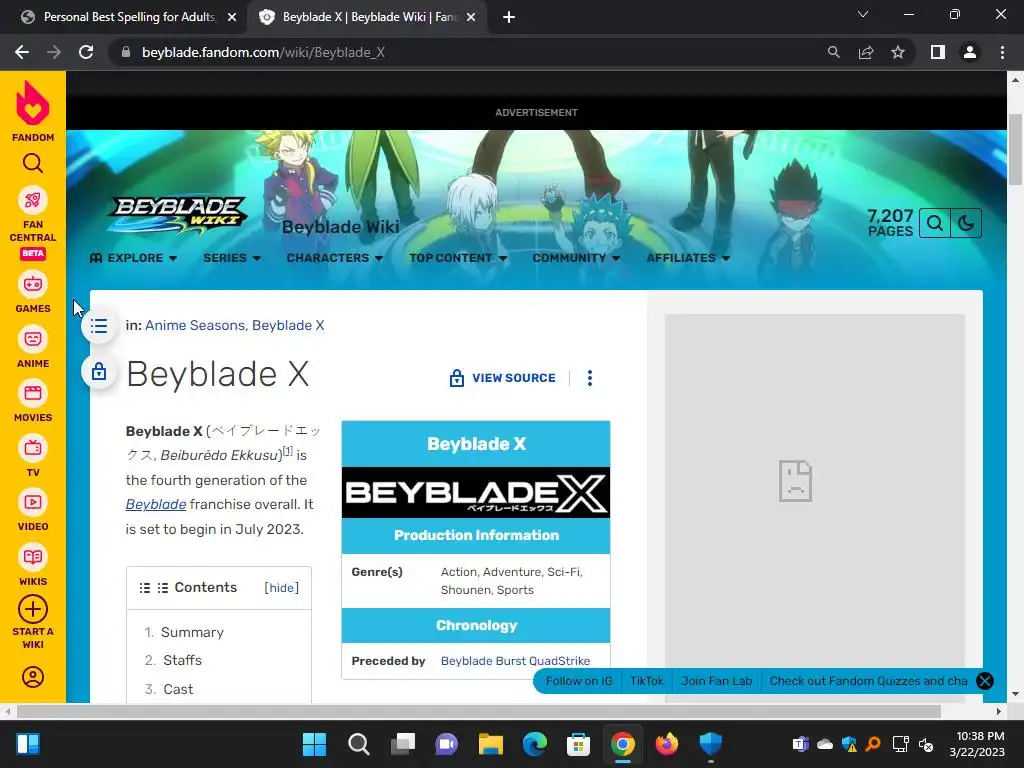This screenshot has width=1024, height=768.
Task: Open Anime Seasons category link
Action: (195, 325)
